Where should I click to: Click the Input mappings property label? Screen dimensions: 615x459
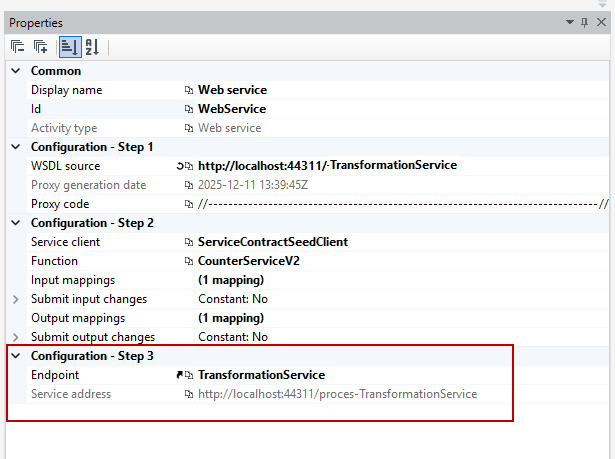[73, 280]
